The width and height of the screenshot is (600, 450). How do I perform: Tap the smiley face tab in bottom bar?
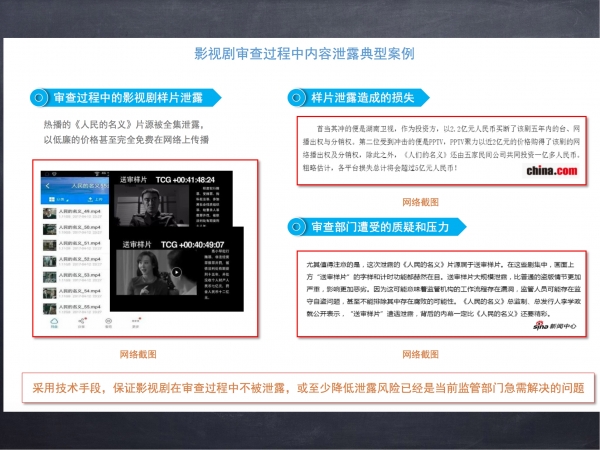click(109, 323)
